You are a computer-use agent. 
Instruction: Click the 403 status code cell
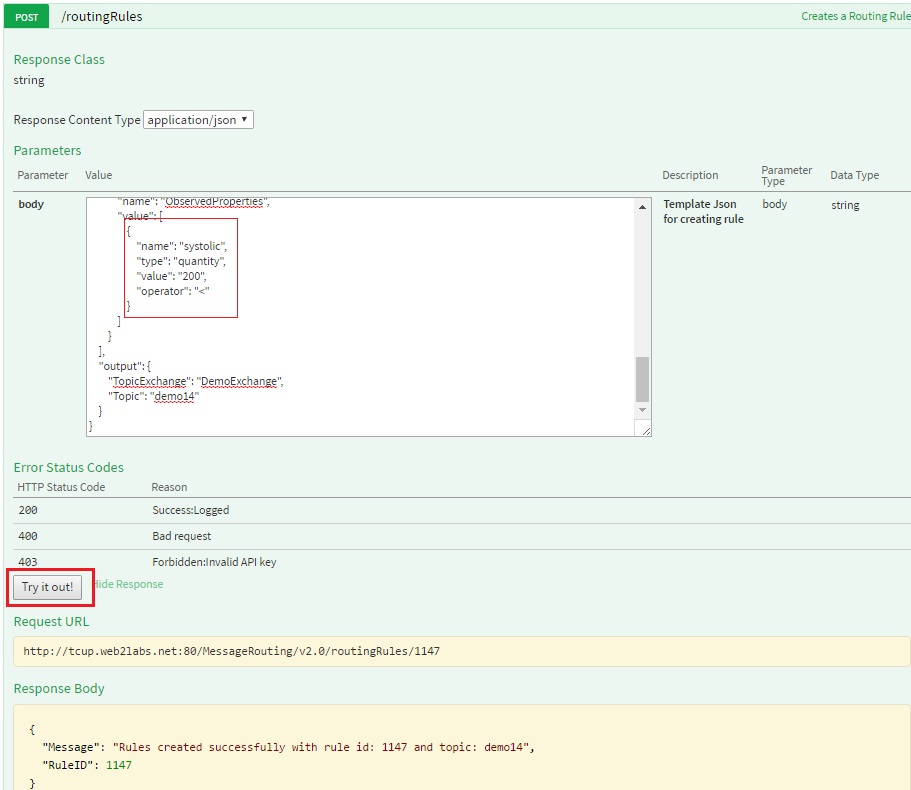pyautogui.click(x=28, y=562)
